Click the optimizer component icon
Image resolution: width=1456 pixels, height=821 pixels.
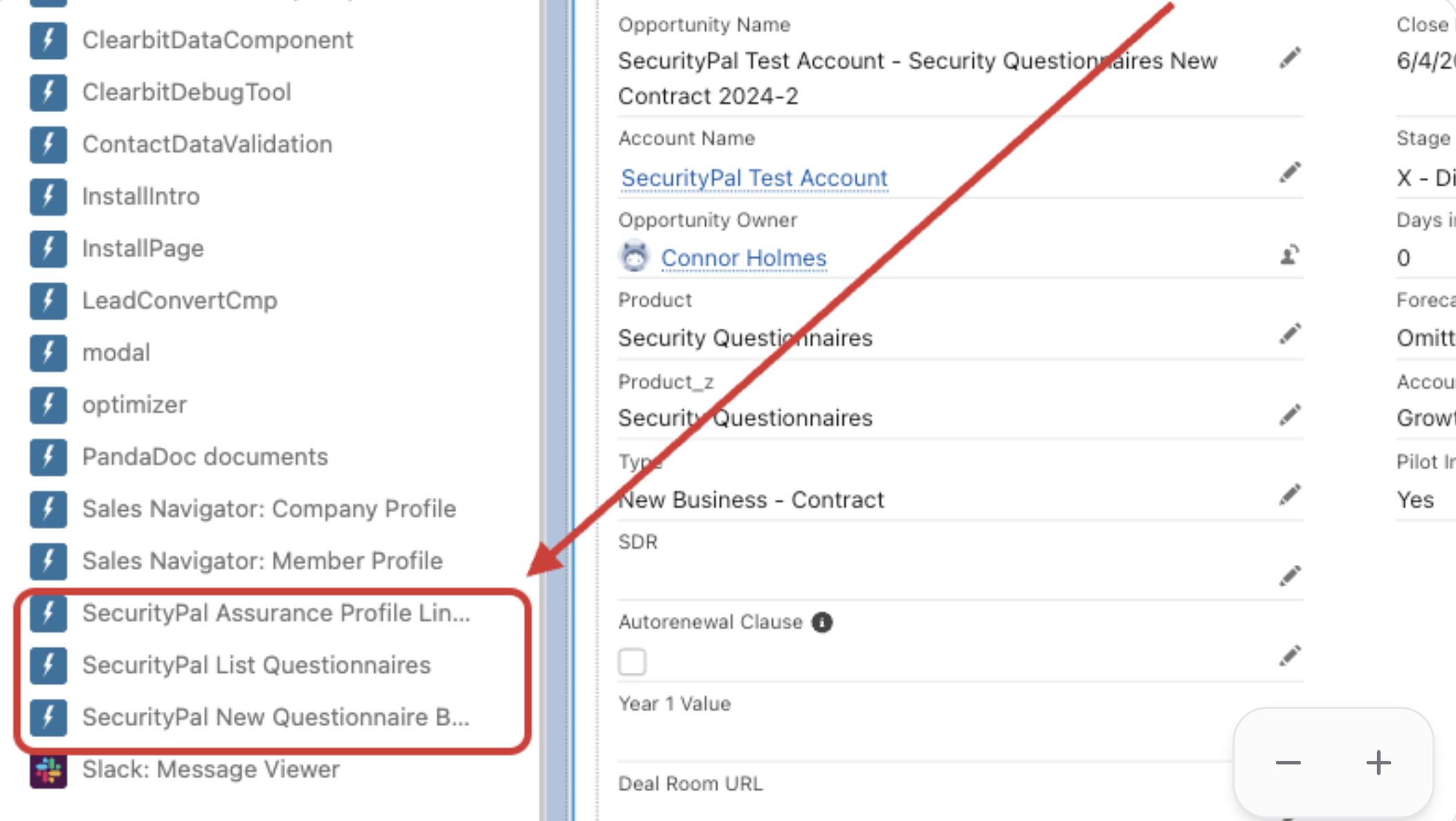coord(48,405)
